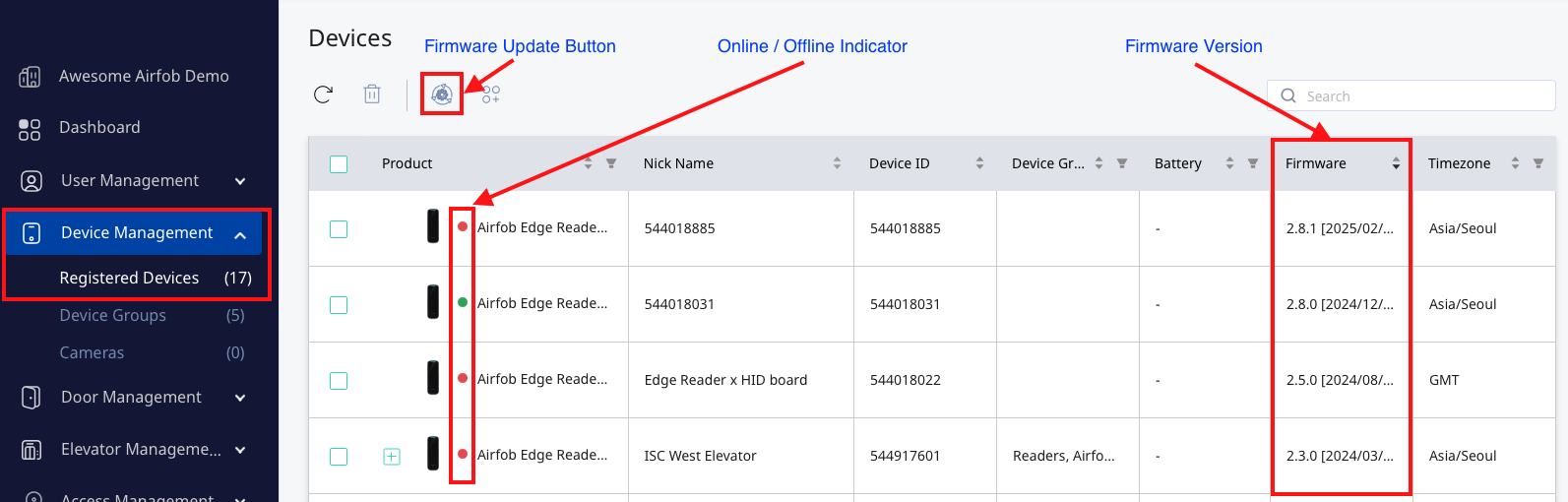
Task: Click the green online indicator for 544018031
Action: click(x=463, y=303)
